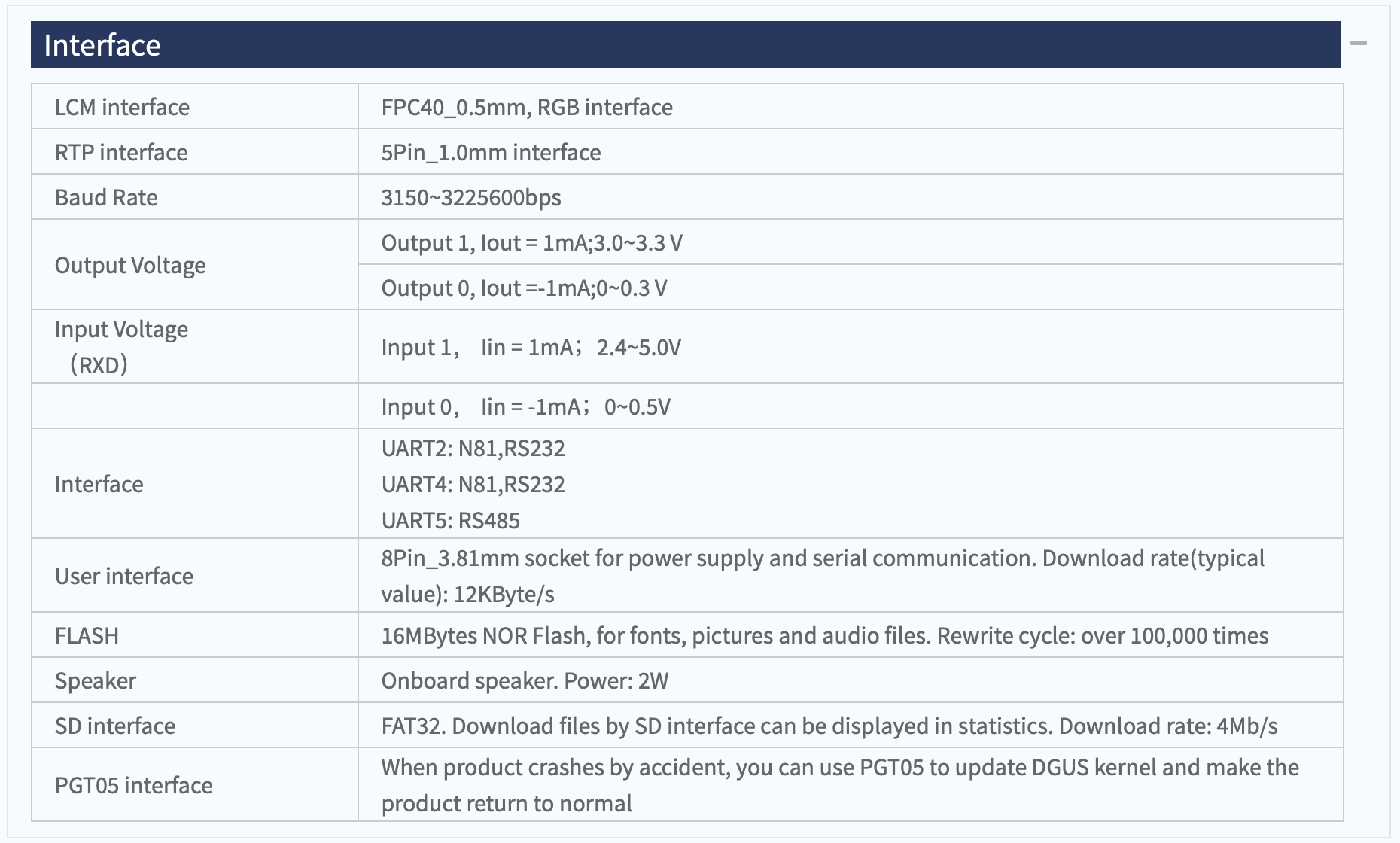
Task: Select the 'User interface' label cell
Action: click(195, 576)
